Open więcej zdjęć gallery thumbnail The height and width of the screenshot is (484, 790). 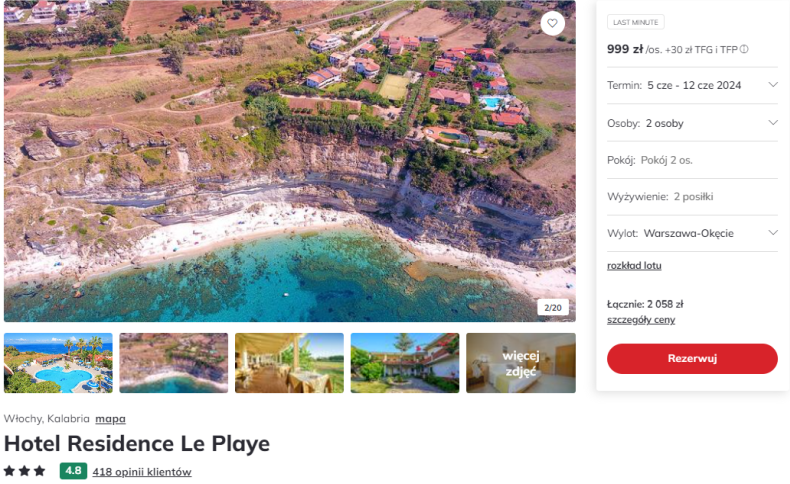[x=520, y=363]
